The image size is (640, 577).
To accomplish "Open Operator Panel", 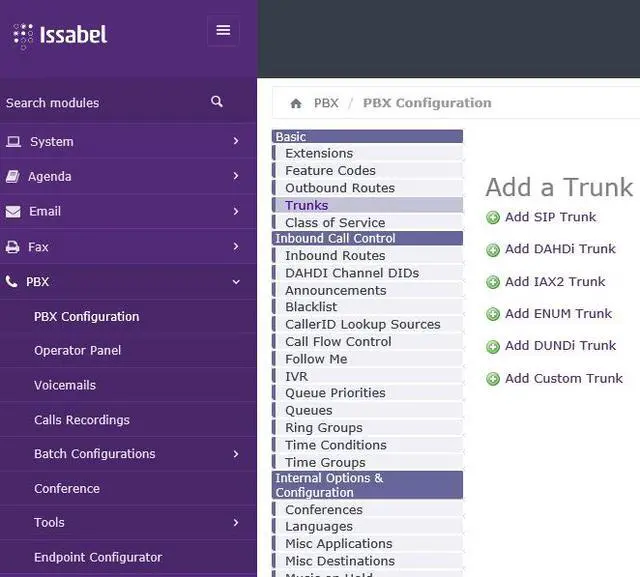I will click(78, 351).
